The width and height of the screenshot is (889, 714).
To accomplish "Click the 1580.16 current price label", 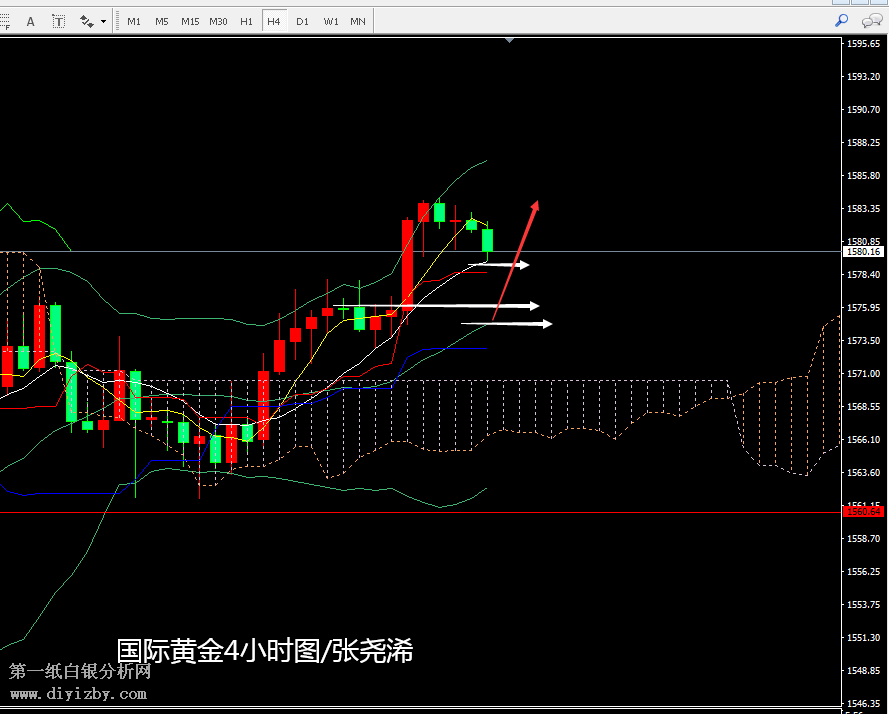I will point(863,252).
